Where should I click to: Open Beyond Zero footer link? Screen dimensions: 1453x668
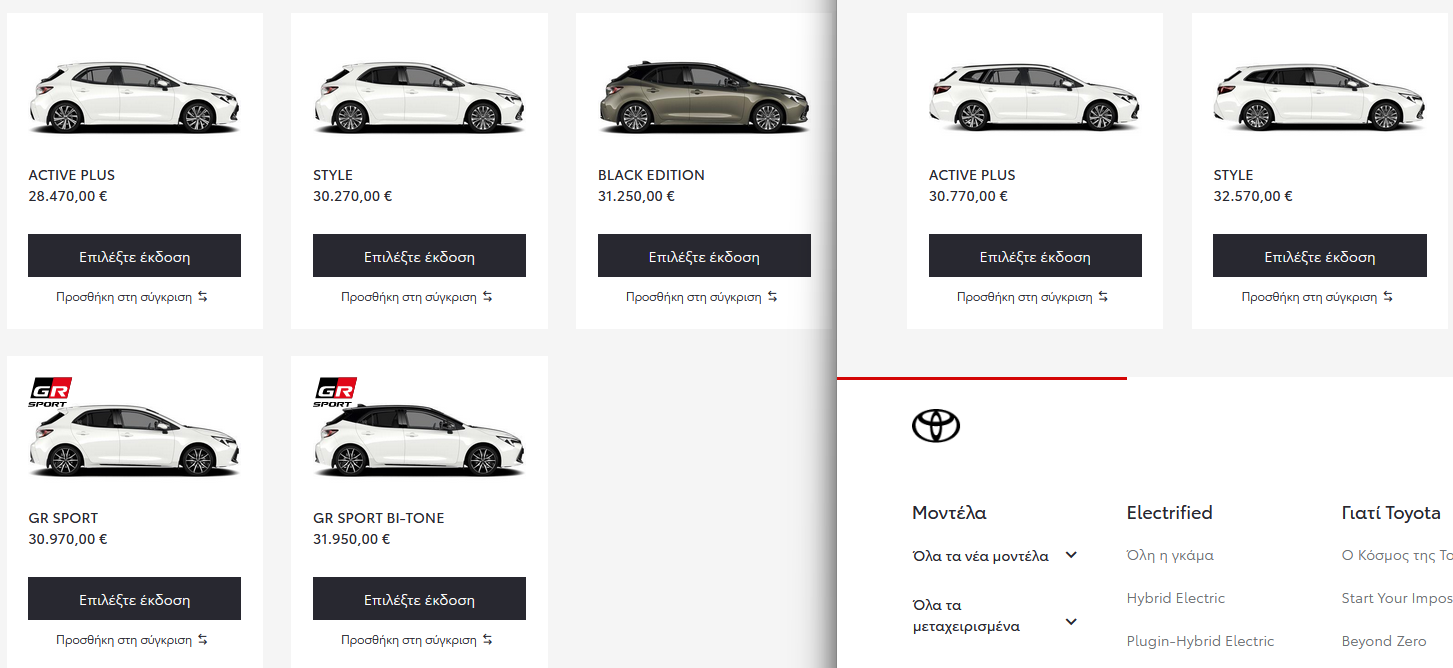[1384, 641]
